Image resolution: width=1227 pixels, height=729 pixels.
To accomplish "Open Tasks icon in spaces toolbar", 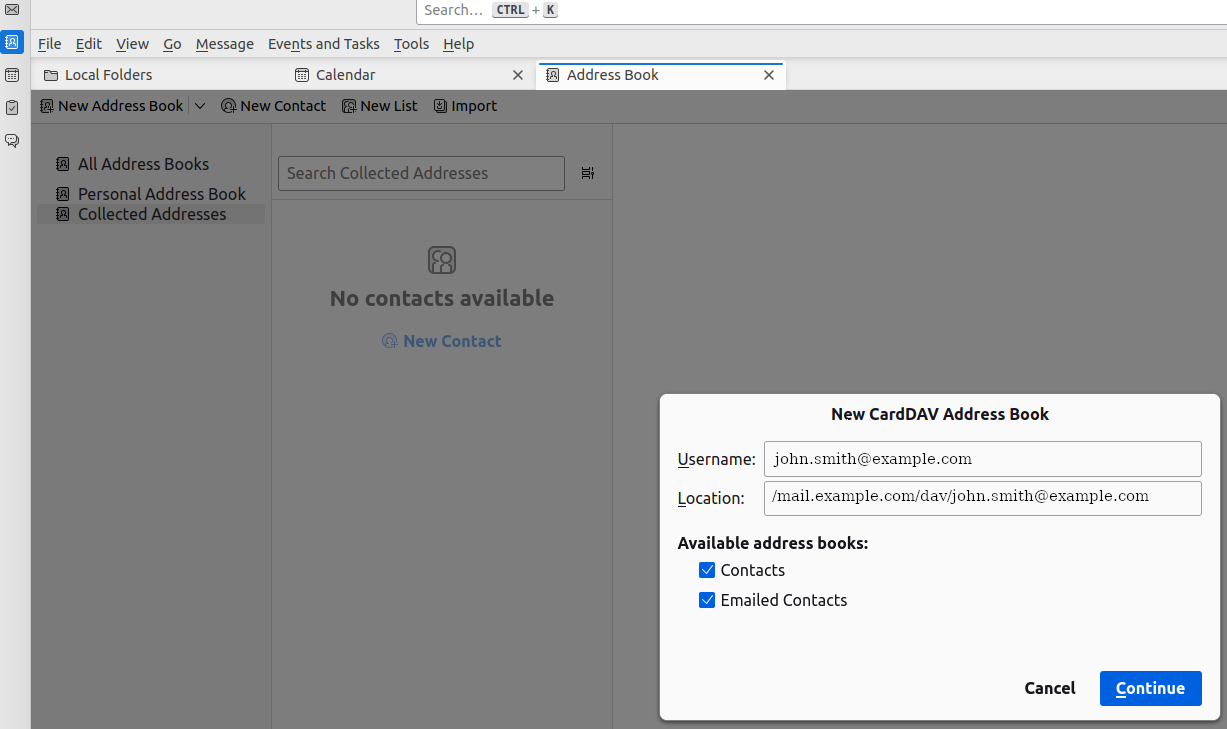I will tap(12, 108).
